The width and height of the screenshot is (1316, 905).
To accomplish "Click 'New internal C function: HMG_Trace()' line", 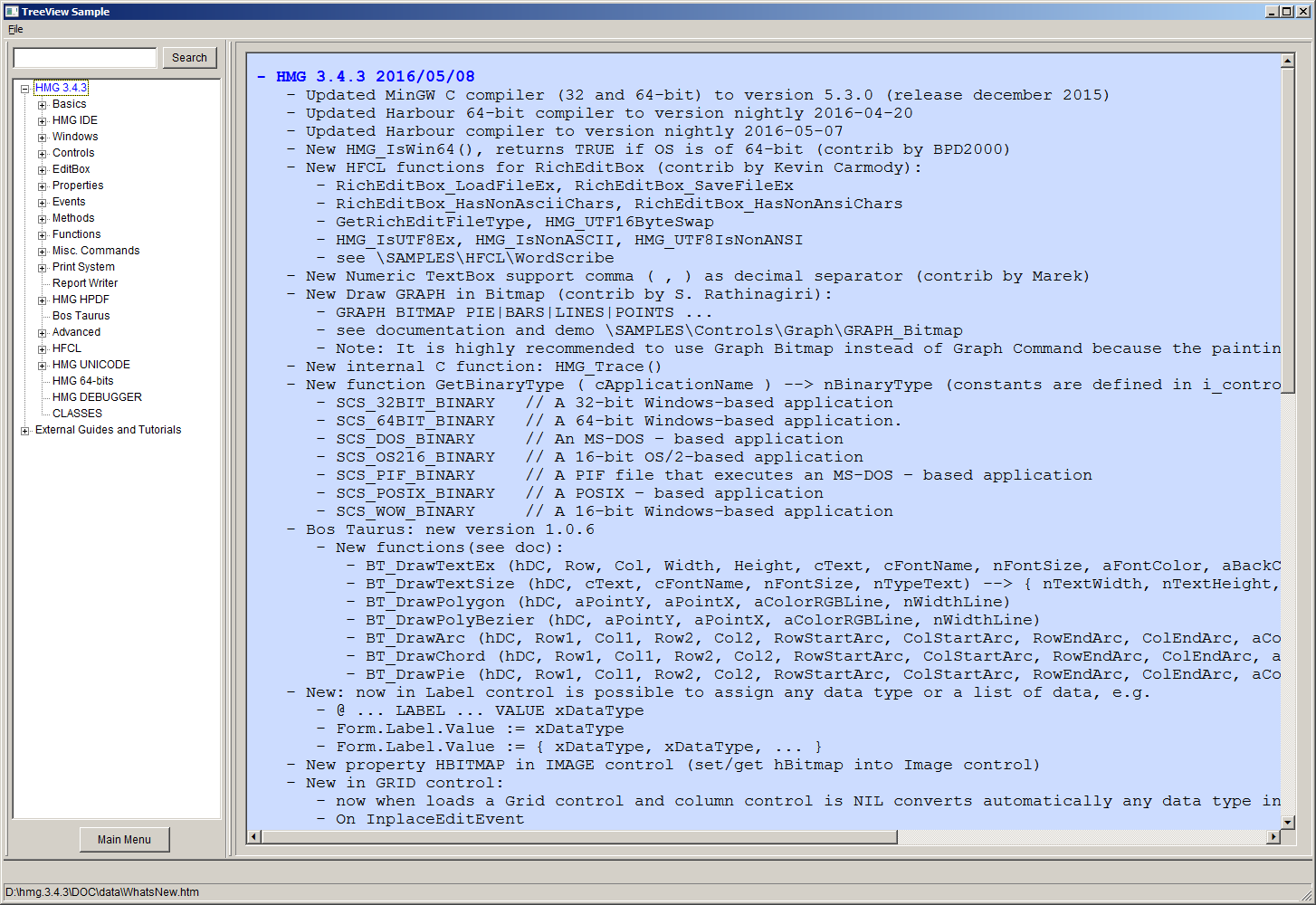I will (483, 366).
